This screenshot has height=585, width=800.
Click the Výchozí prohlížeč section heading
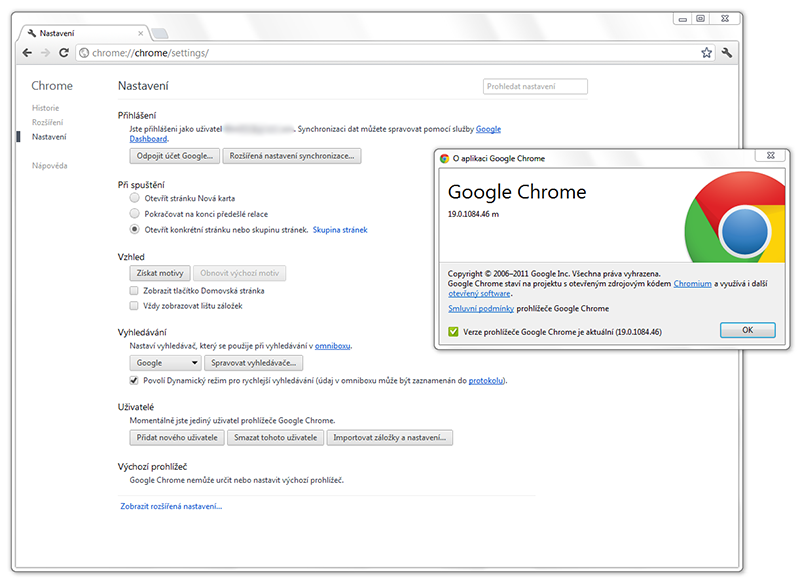point(152,467)
